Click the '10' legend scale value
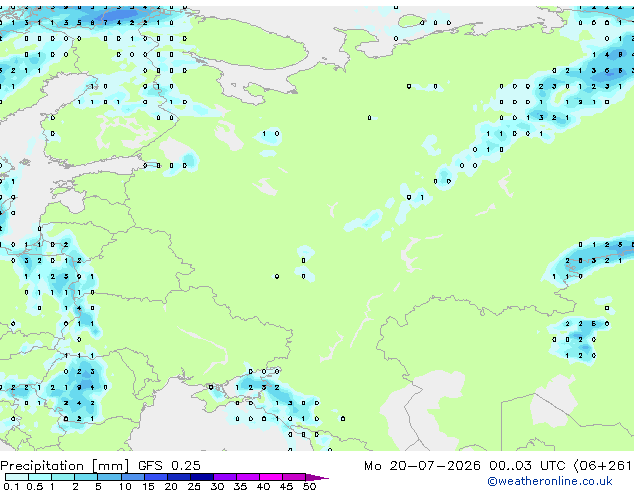 coord(125,486)
